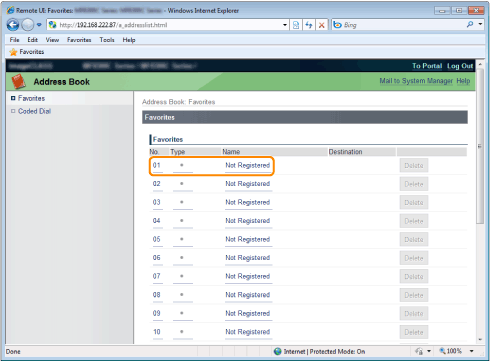Open the recent pages dropdown arrow
This screenshot has height=361, width=490.
click(x=39, y=25)
